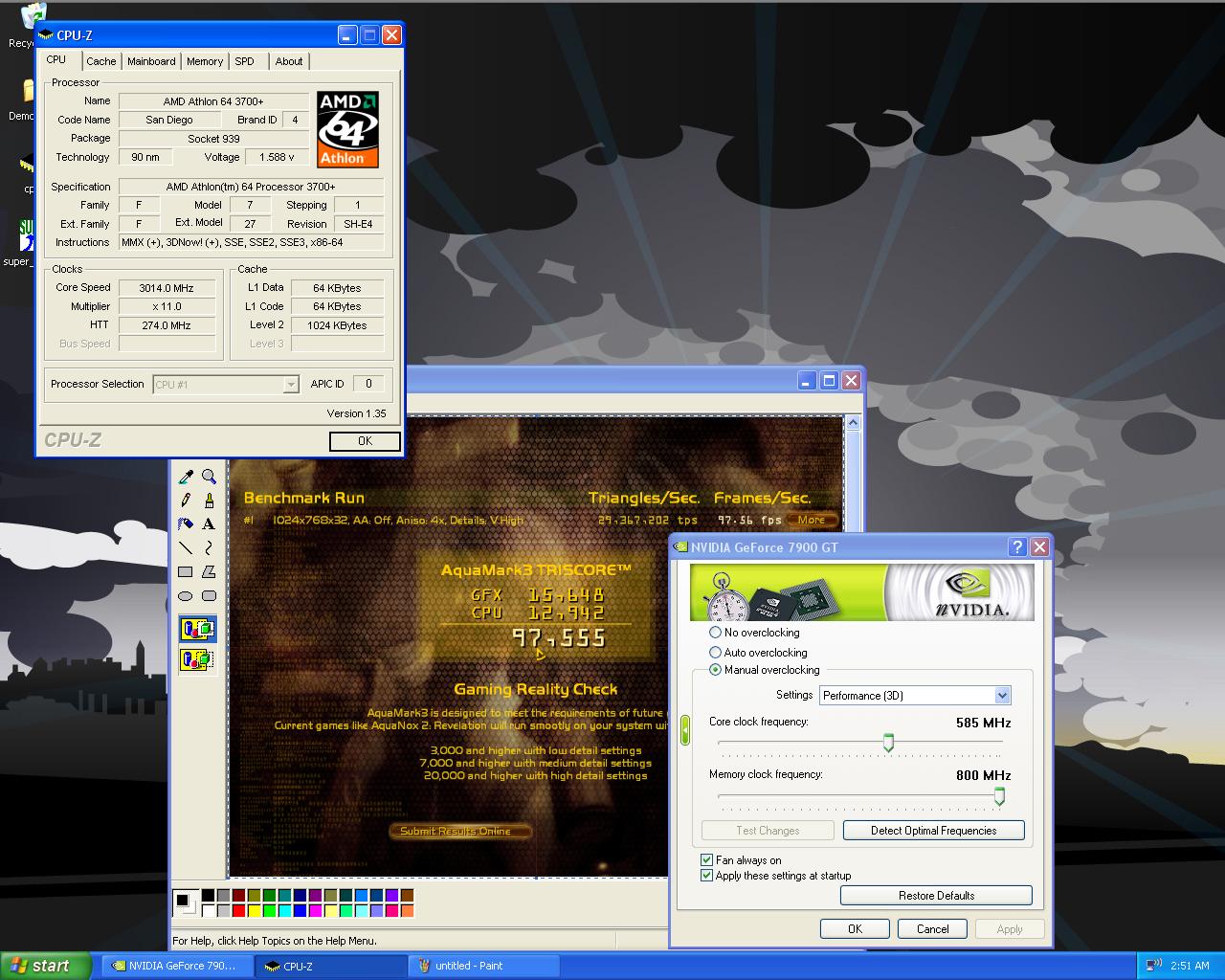Choose the opaque selection option in Paint

point(197,629)
